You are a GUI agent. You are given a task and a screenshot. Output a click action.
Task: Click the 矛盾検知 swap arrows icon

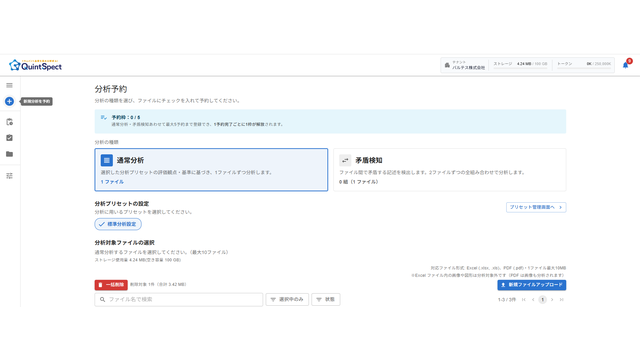pos(345,160)
